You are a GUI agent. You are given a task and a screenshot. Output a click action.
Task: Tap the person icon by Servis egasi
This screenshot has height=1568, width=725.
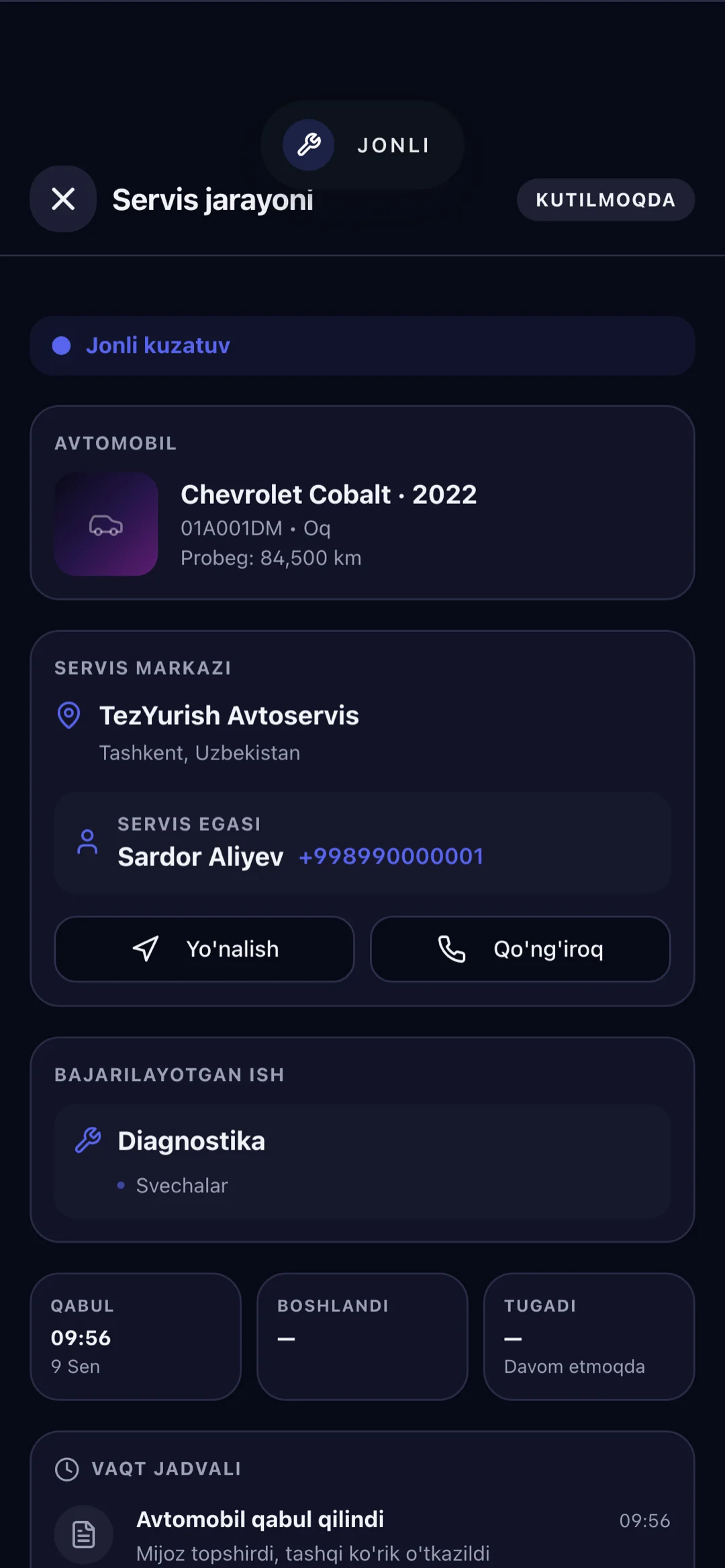[x=87, y=842]
